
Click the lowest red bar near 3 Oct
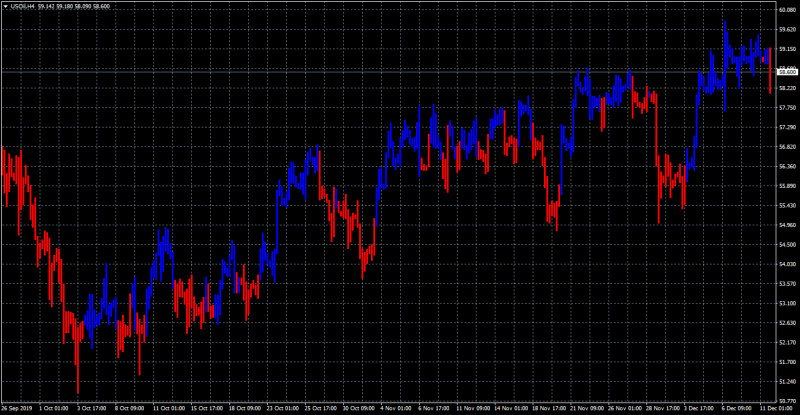[x=78, y=356]
